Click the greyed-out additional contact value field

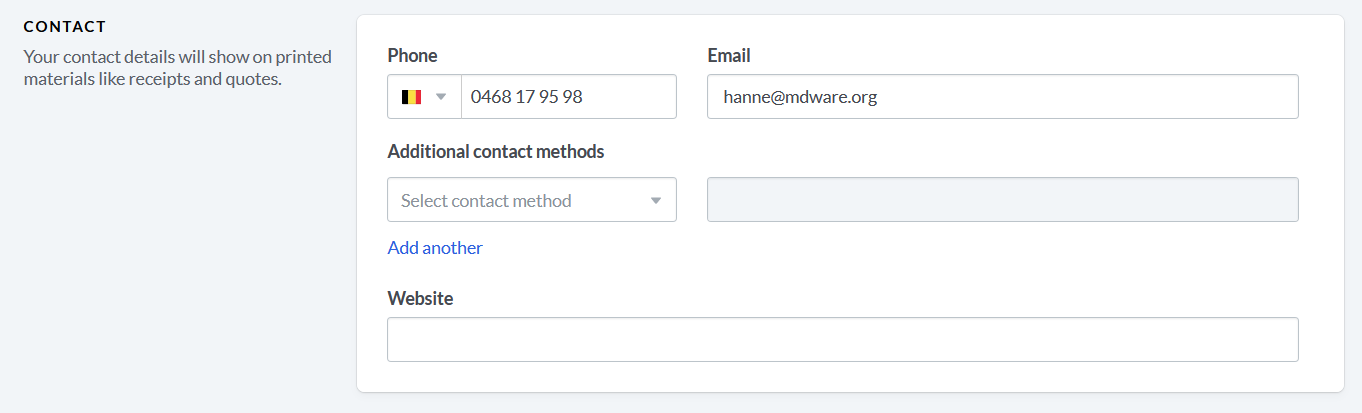point(1002,200)
